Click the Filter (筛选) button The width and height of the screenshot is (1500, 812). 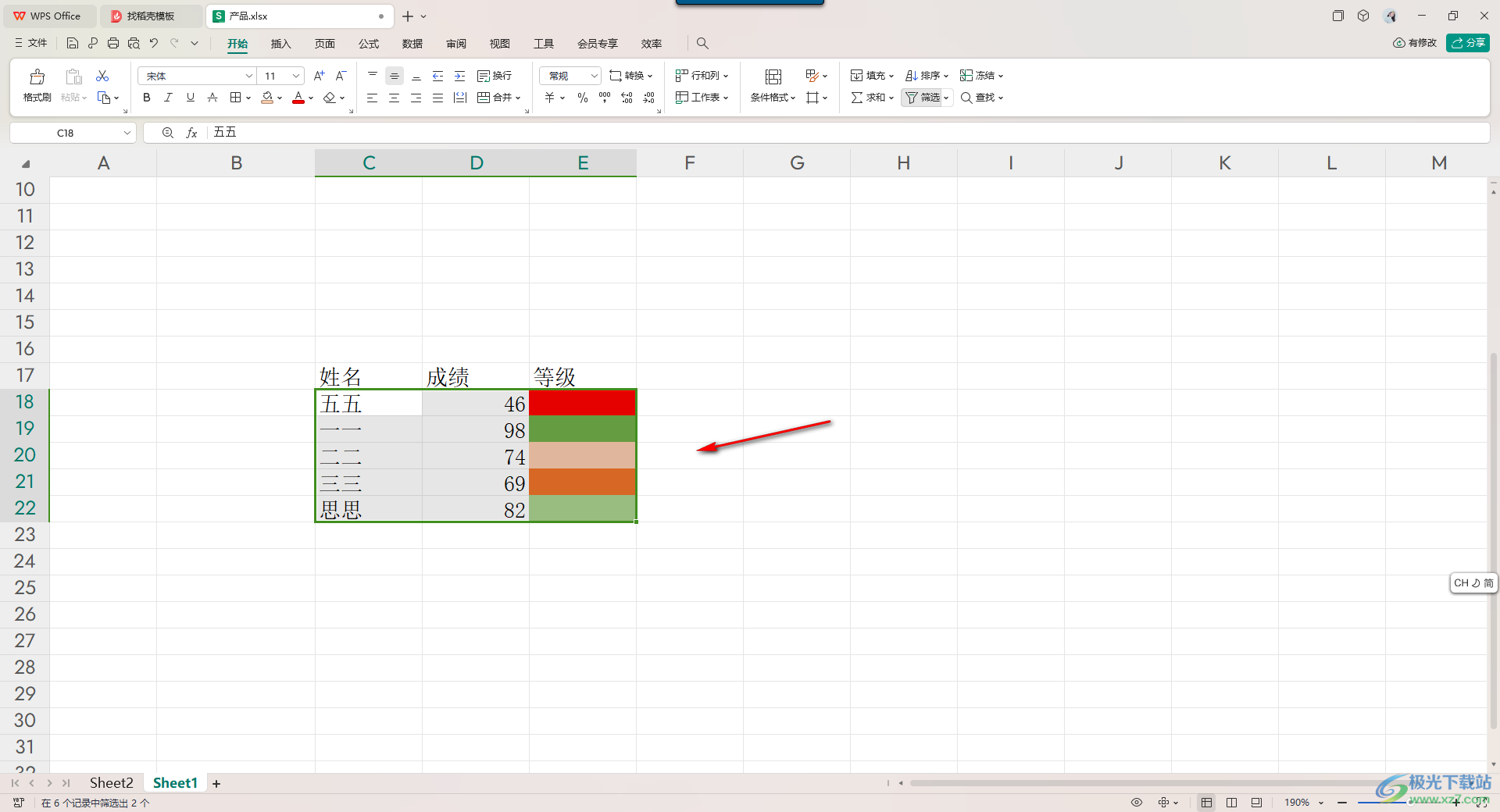(923, 98)
